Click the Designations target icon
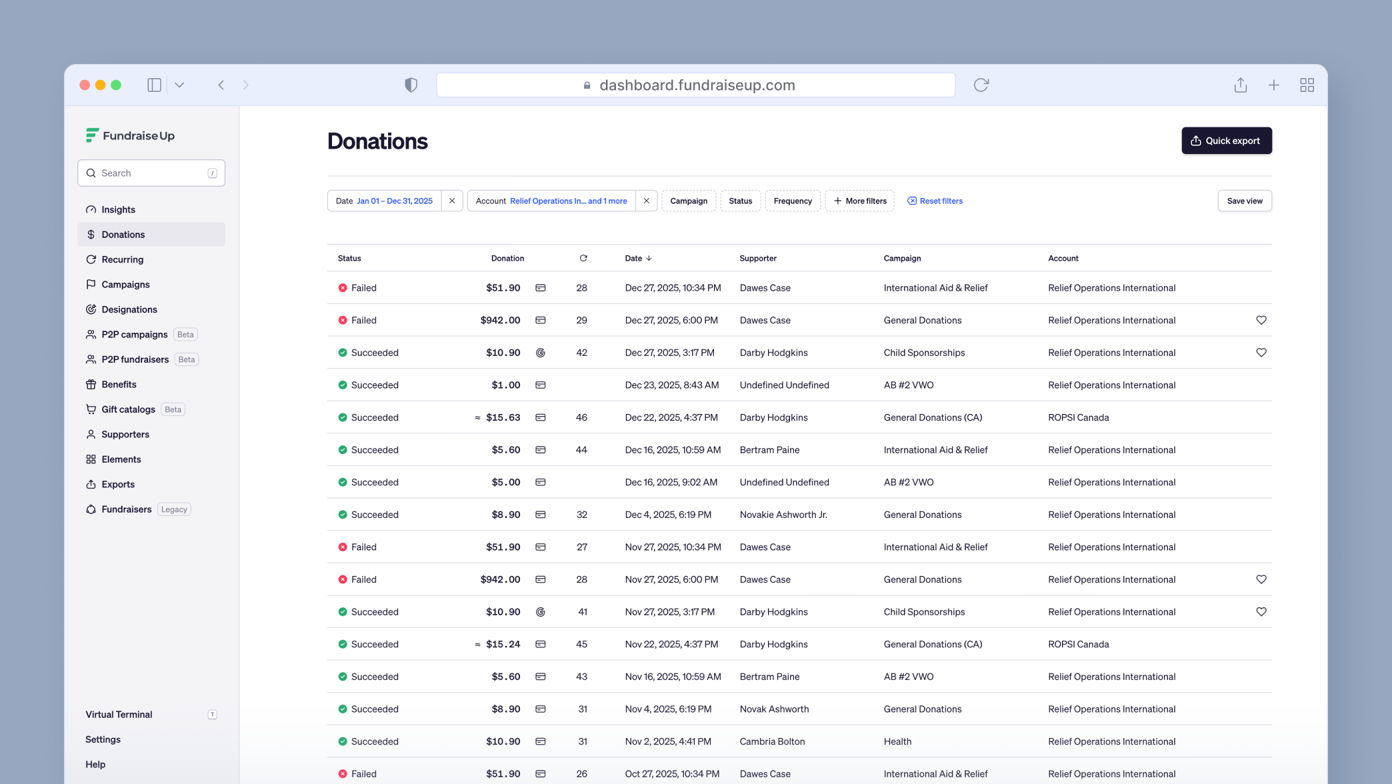The width and height of the screenshot is (1392, 784). pos(91,310)
